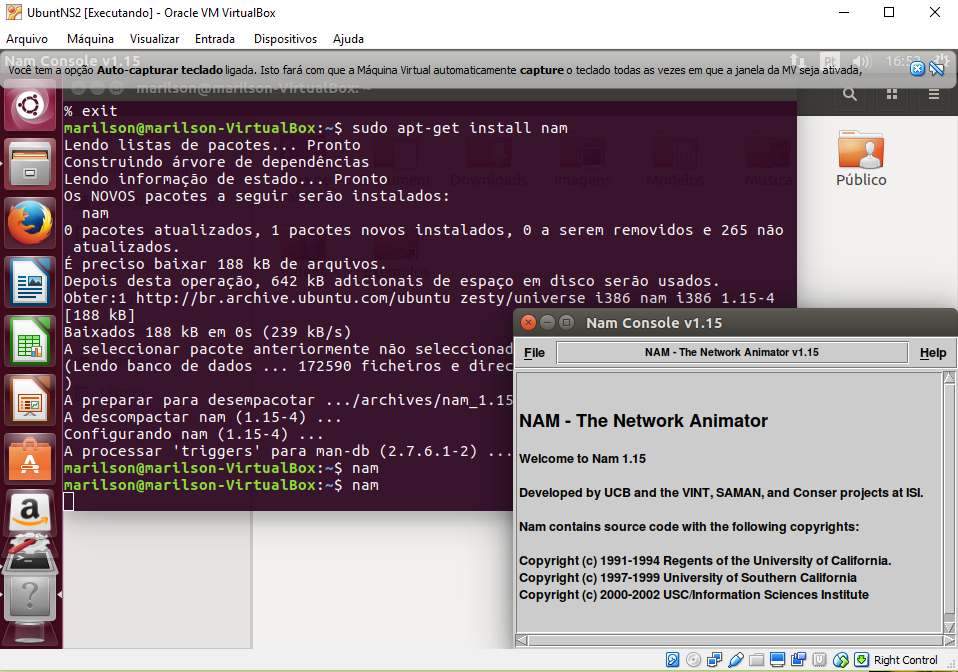Image resolution: width=958 pixels, height=672 pixels.
Task: Open the File menu in Nam Console
Action: (535, 352)
